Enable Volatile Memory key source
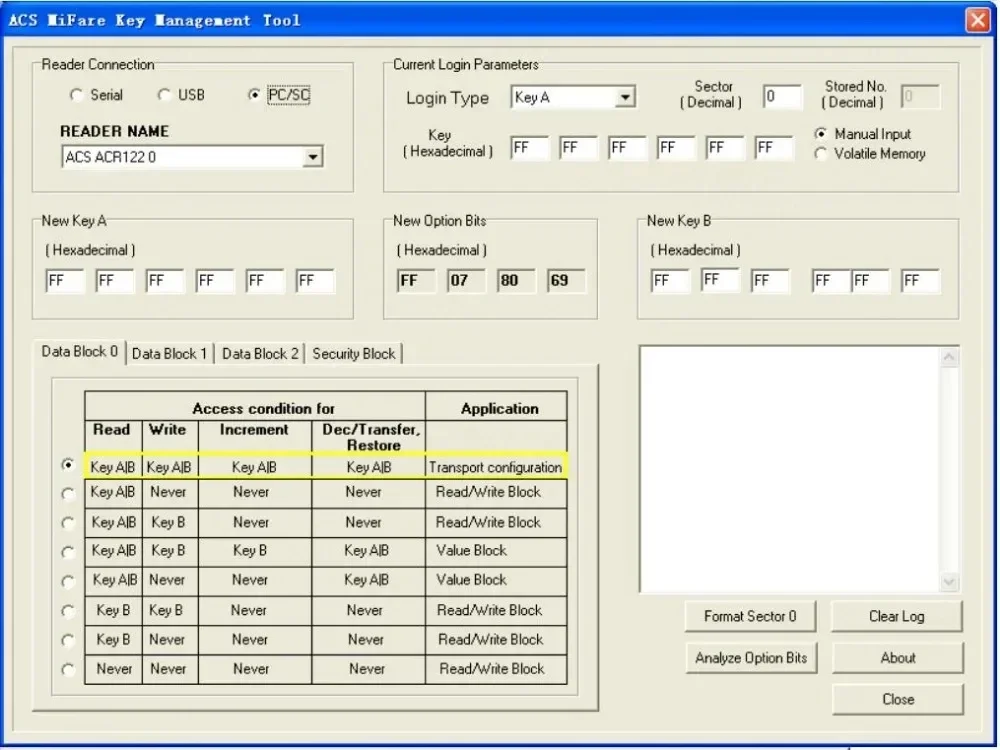Image resolution: width=1000 pixels, height=750 pixels. [821, 154]
